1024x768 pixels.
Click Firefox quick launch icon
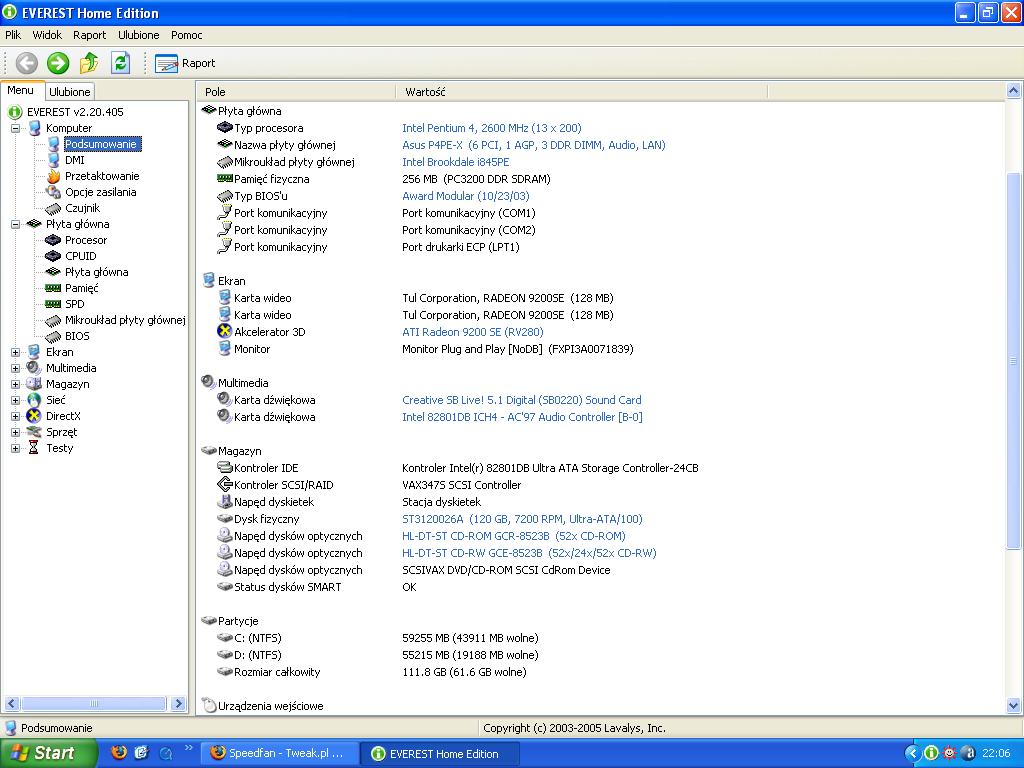click(x=119, y=752)
